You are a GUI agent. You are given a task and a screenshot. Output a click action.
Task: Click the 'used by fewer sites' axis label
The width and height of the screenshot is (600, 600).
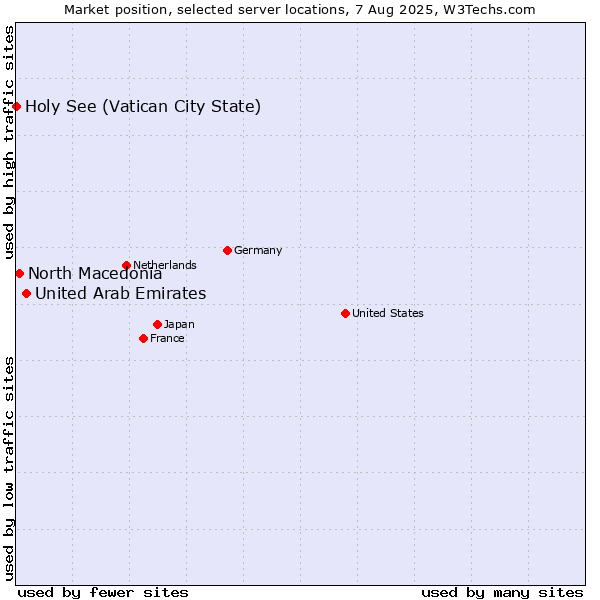point(103,593)
